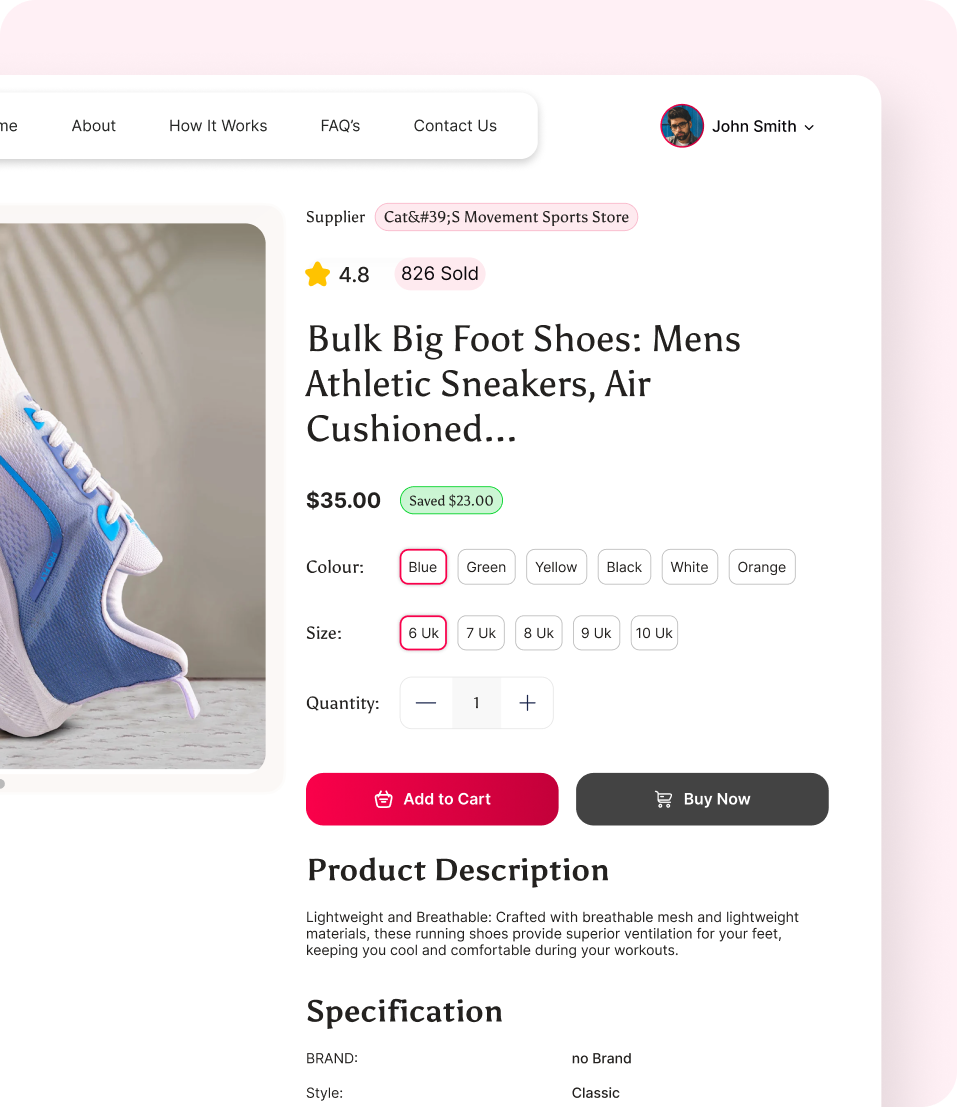The width and height of the screenshot is (957, 1107).
Task: Choose the Green colour option
Action: point(486,567)
